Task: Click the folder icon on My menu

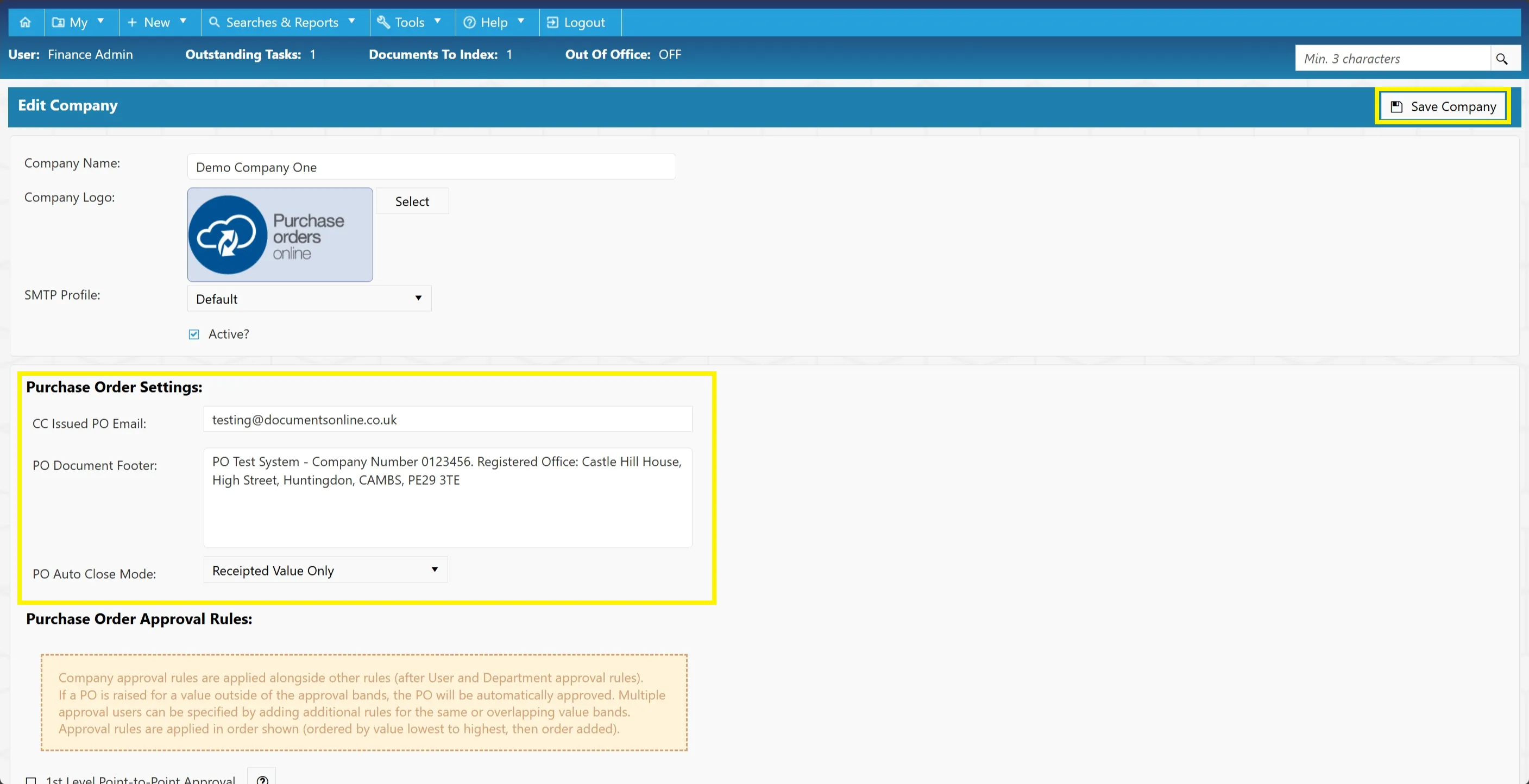Action: coord(58,23)
